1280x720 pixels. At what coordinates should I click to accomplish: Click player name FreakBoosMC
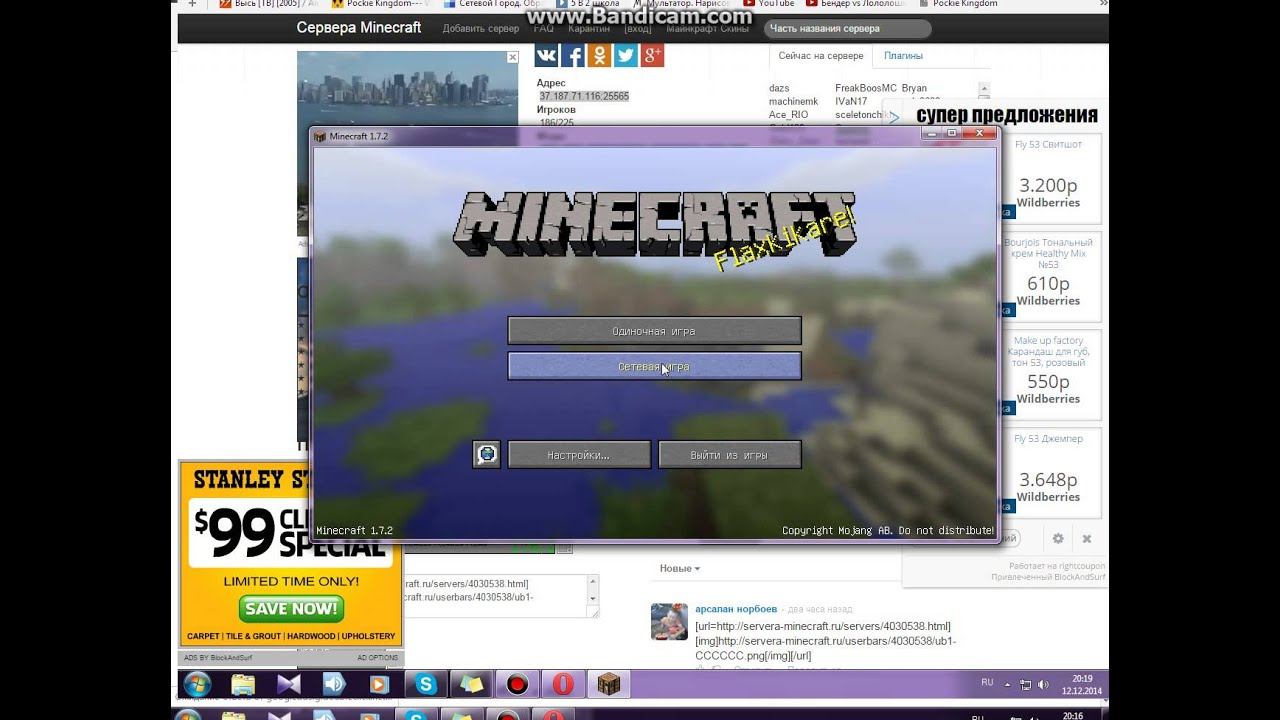[866, 88]
